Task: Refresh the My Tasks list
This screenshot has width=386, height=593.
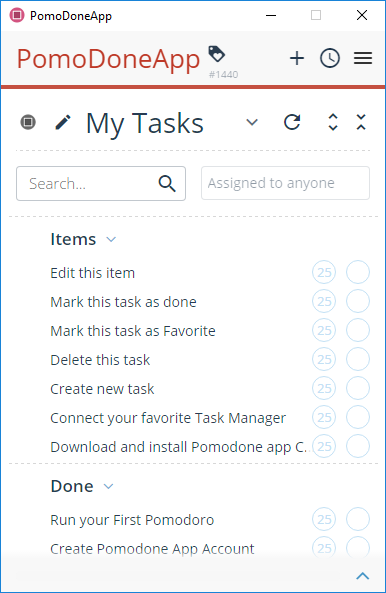Action: pyautogui.click(x=292, y=122)
